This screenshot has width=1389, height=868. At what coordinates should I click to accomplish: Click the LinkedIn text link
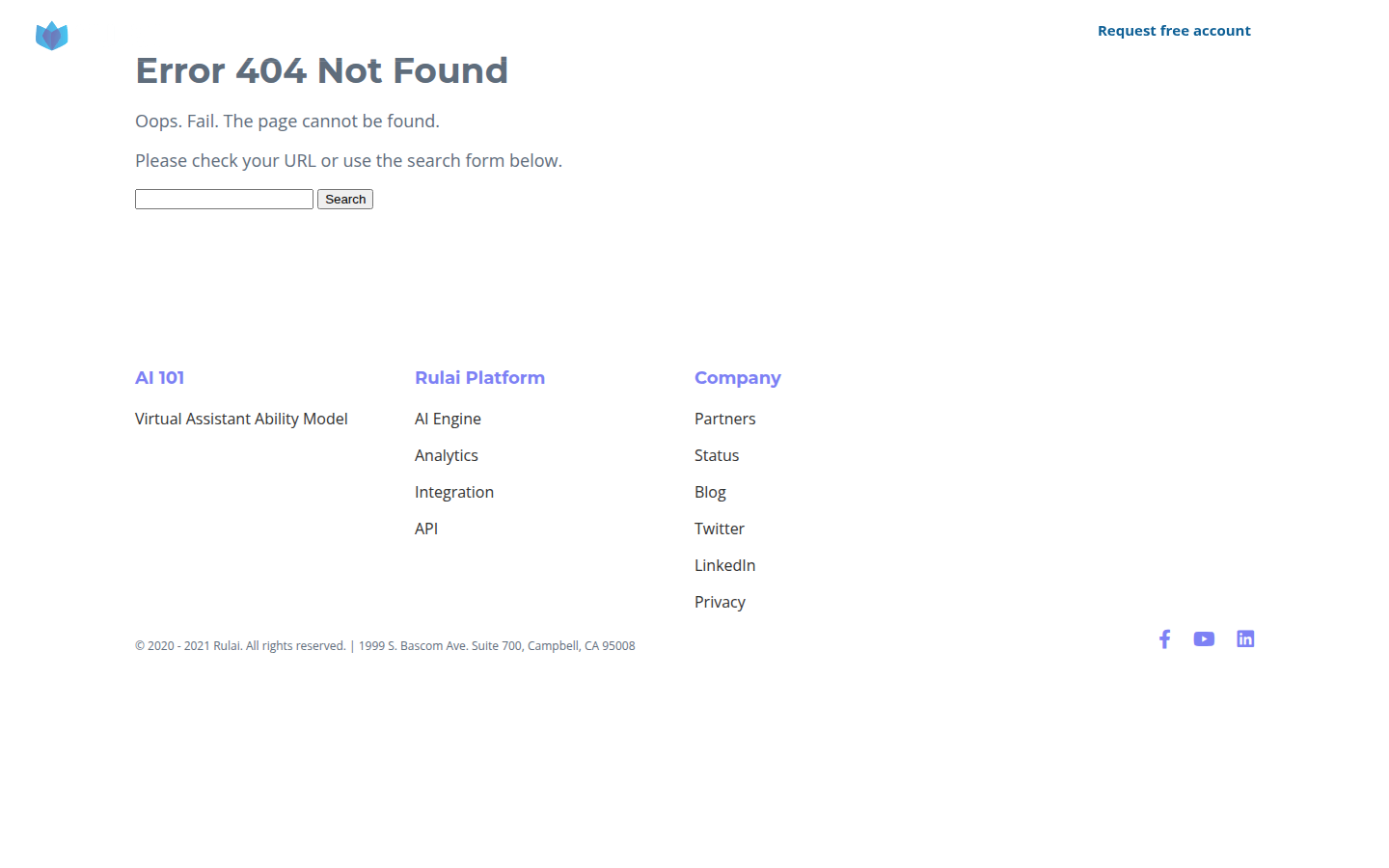tap(725, 565)
